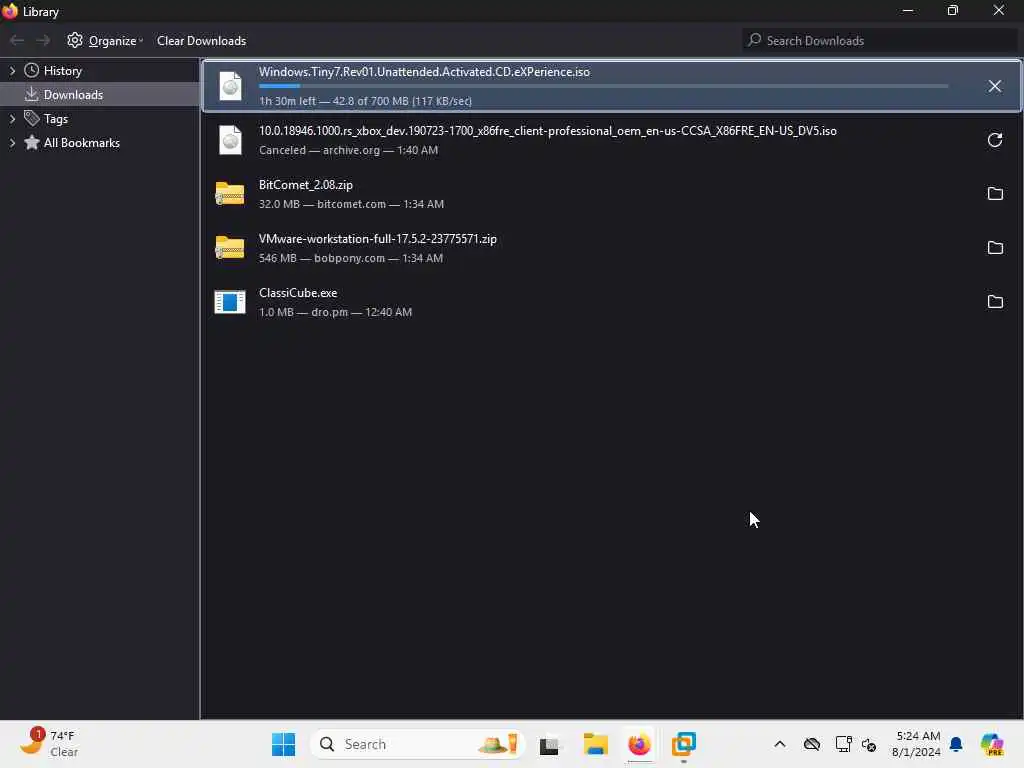Click the muted volume tray icon
The image size is (1024, 768).
[869, 744]
